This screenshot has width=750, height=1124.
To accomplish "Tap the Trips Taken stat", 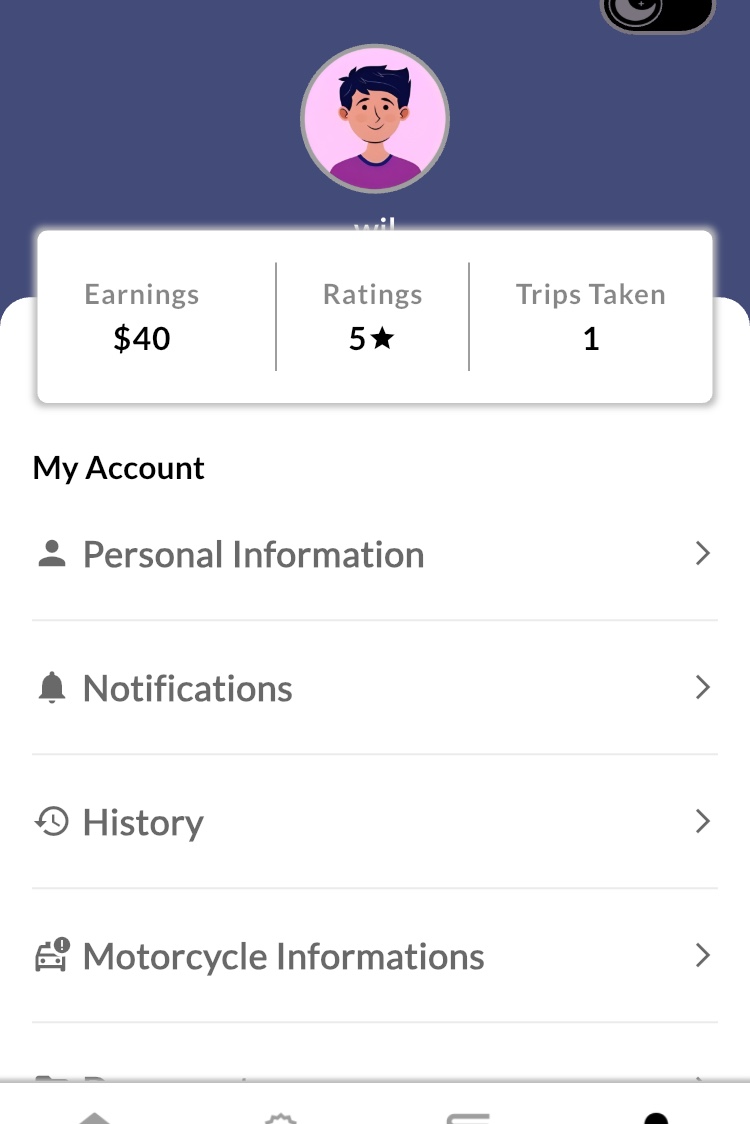I will pyautogui.click(x=590, y=318).
